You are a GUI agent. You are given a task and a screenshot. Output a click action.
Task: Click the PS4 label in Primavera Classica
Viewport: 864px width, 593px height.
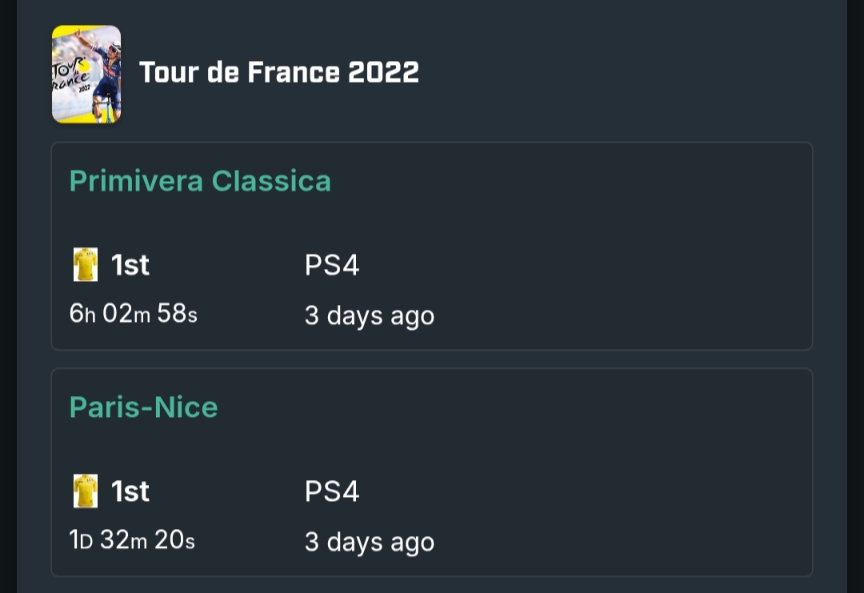point(332,265)
